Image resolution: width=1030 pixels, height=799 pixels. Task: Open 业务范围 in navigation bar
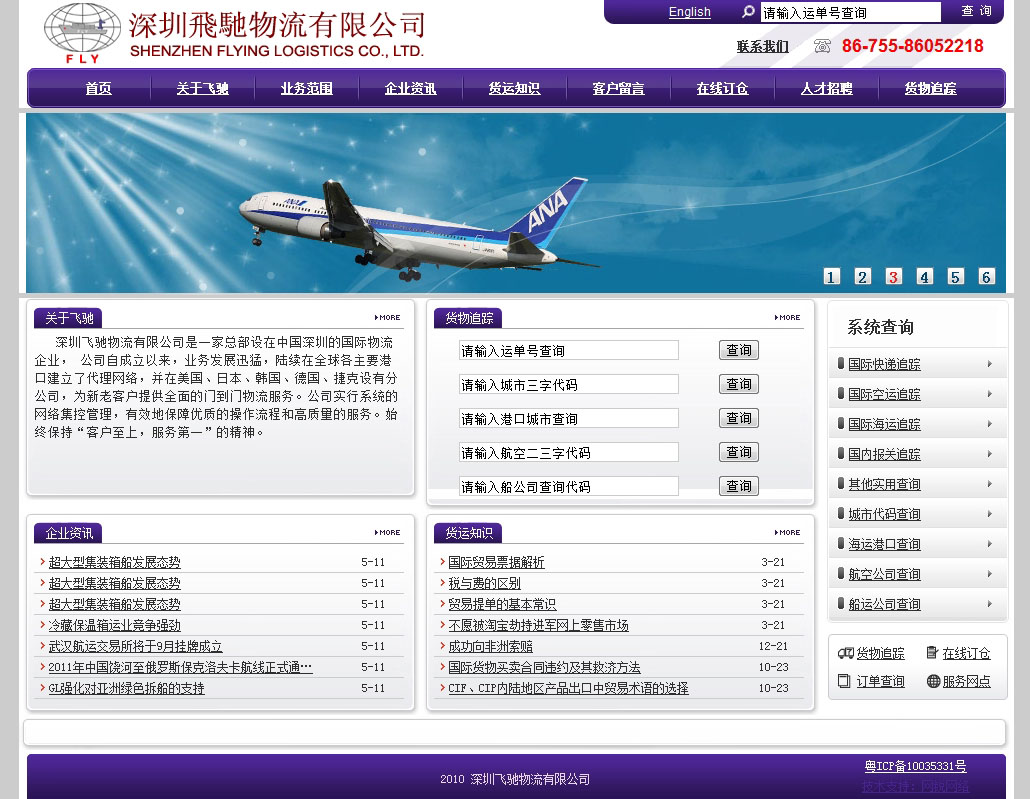point(306,89)
